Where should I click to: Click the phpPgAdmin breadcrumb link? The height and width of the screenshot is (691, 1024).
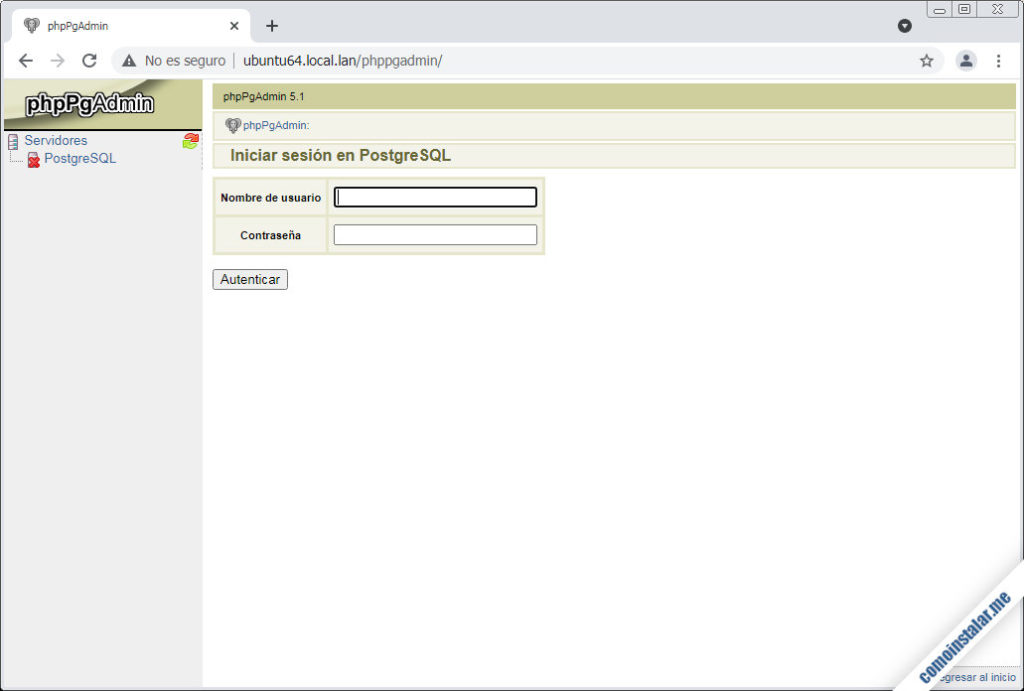click(275, 126)
